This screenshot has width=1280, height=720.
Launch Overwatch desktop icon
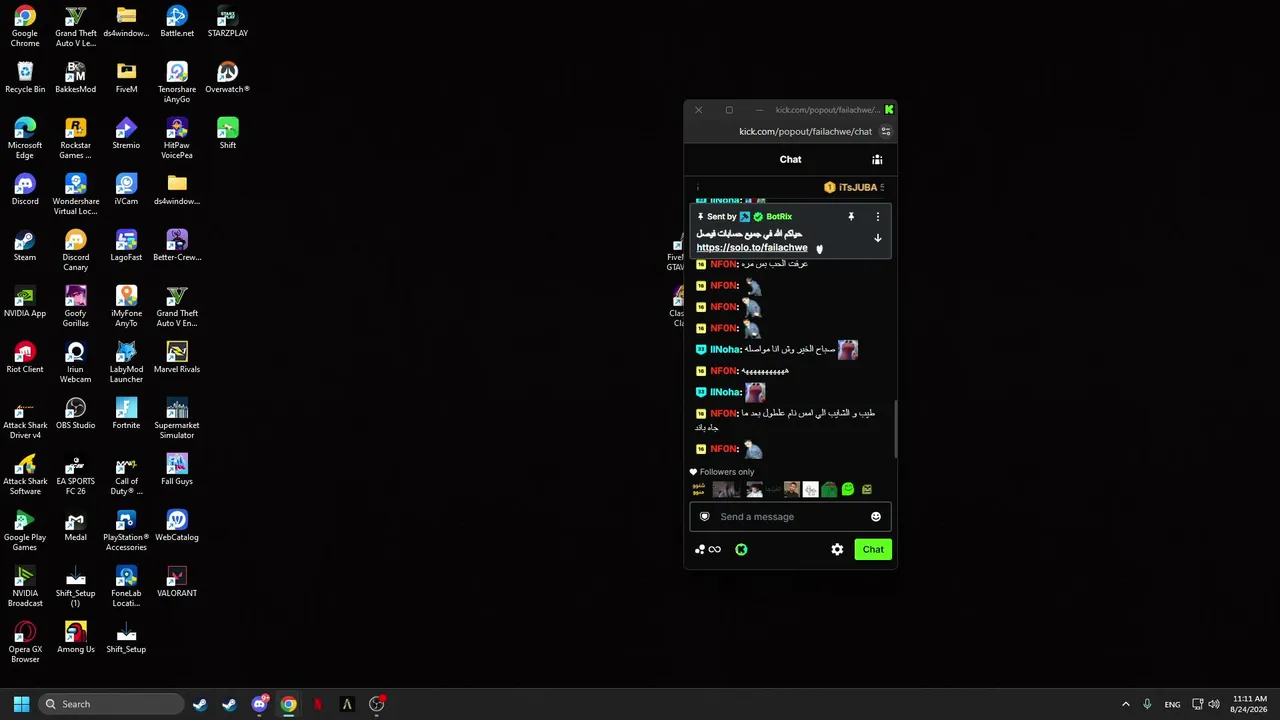tap(228, 78)
